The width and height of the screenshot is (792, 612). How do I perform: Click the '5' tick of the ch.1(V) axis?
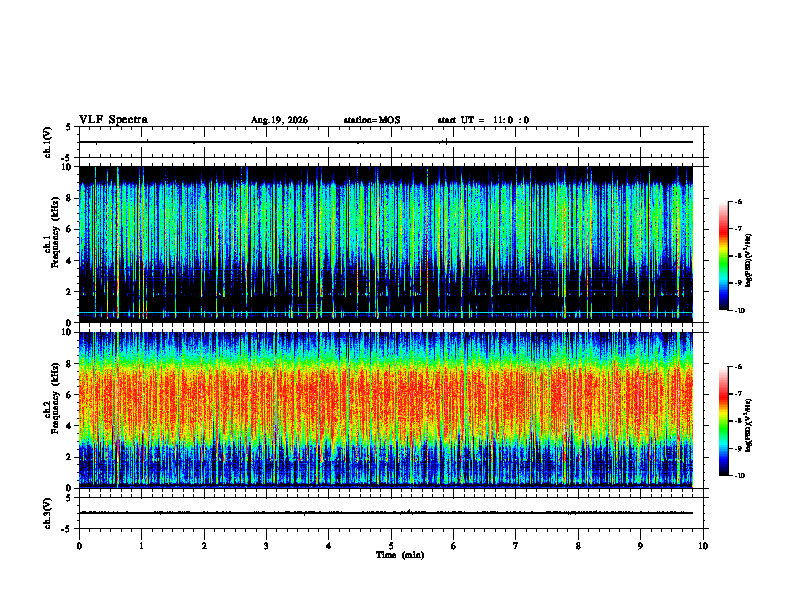click(70, 127)
